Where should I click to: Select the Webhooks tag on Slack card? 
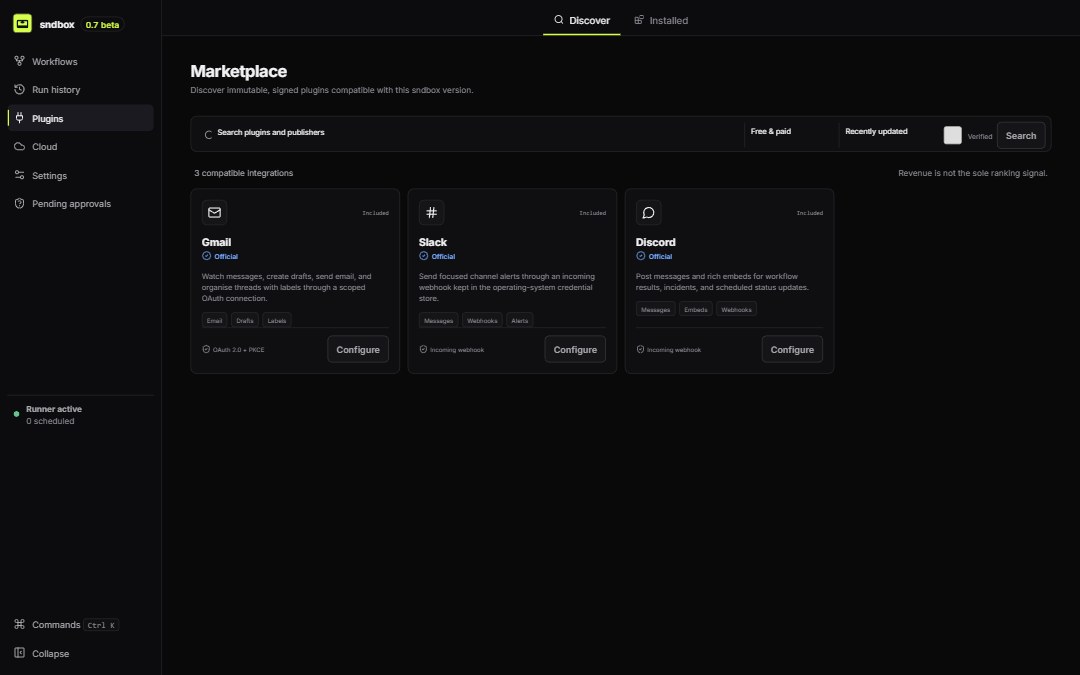pyautogui.click(x=482, y=320)
